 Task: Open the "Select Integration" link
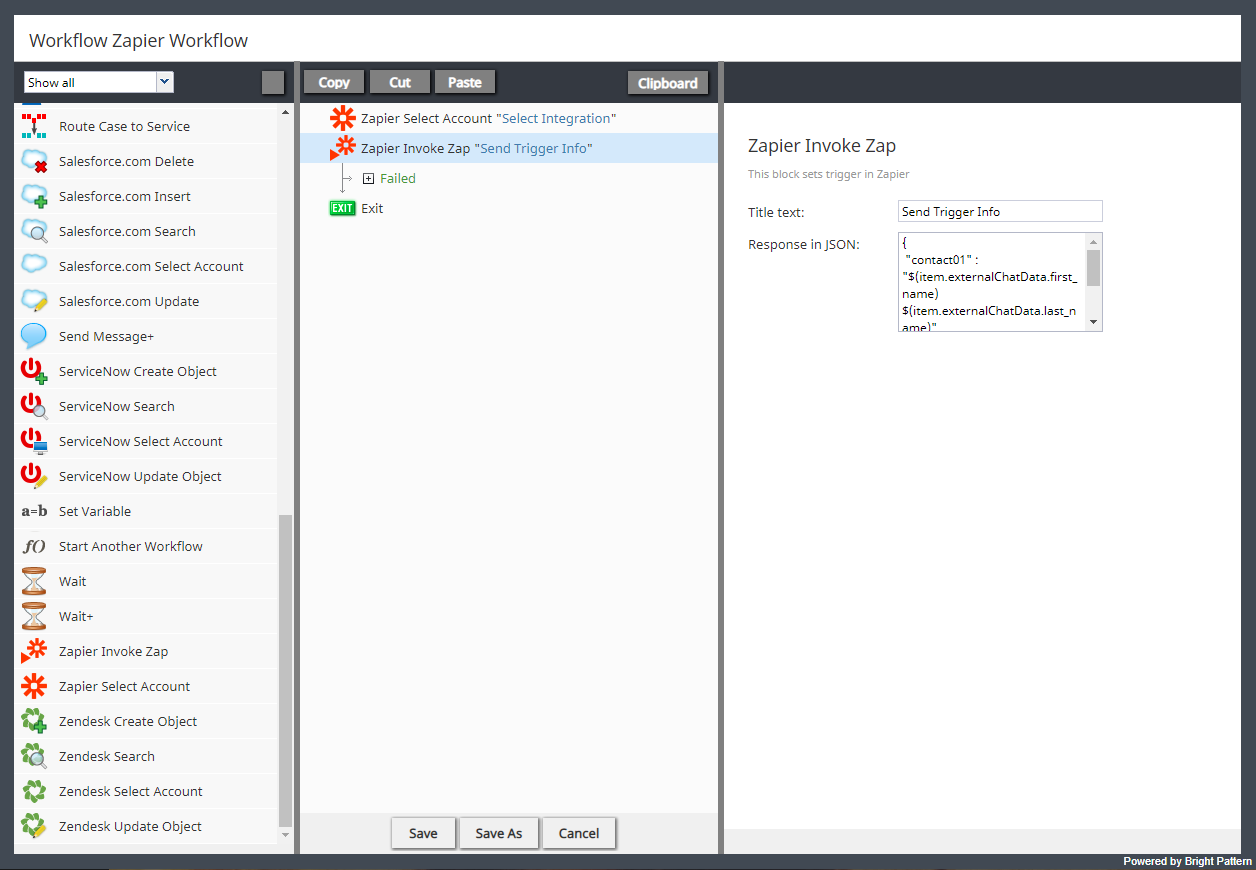pyautogui.click(x=556, y=118)
